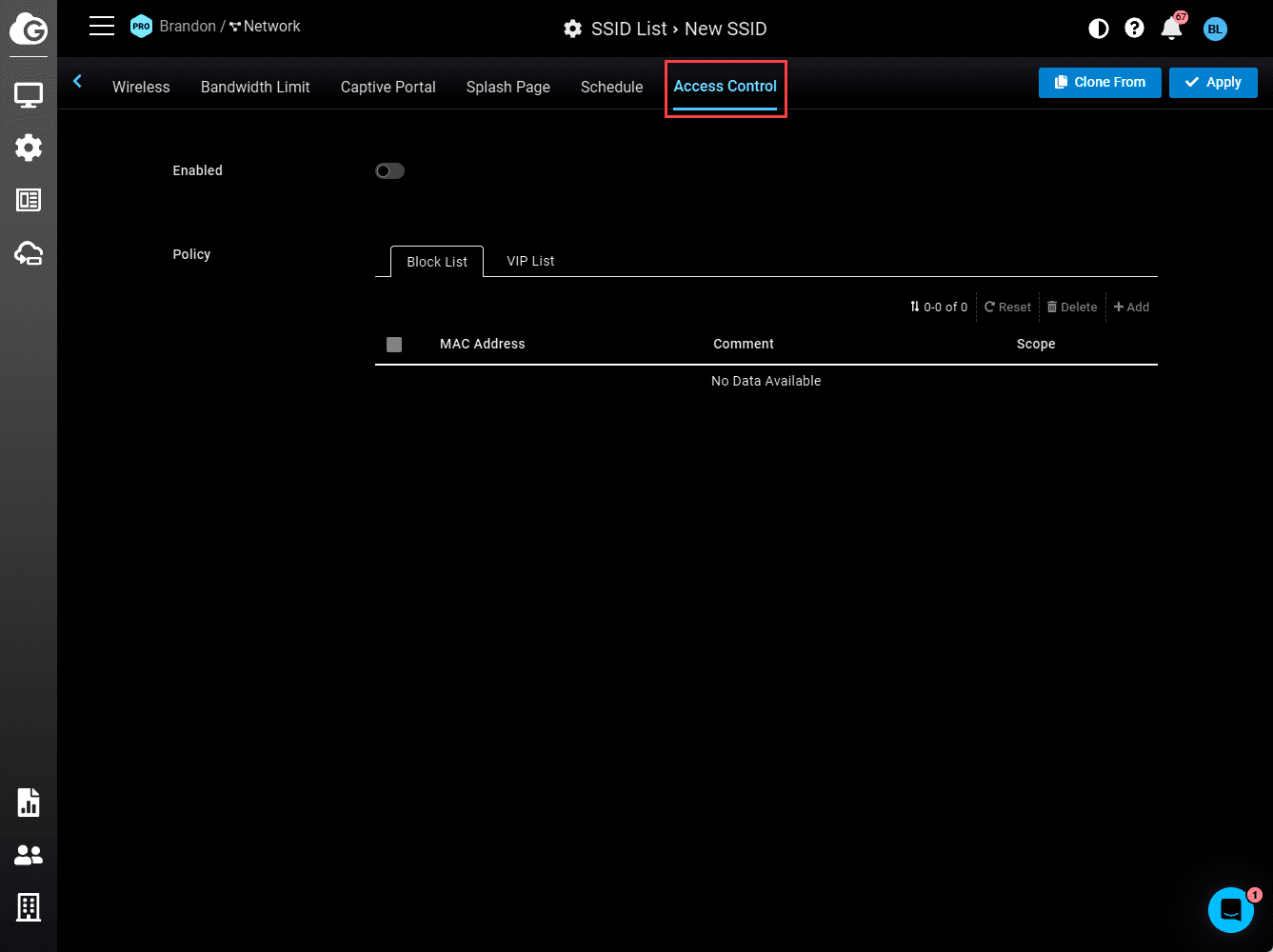This screenshot has height=952, width=1273.
Task: Open the Captive Portal tab
Action: [x=388, y=87]
